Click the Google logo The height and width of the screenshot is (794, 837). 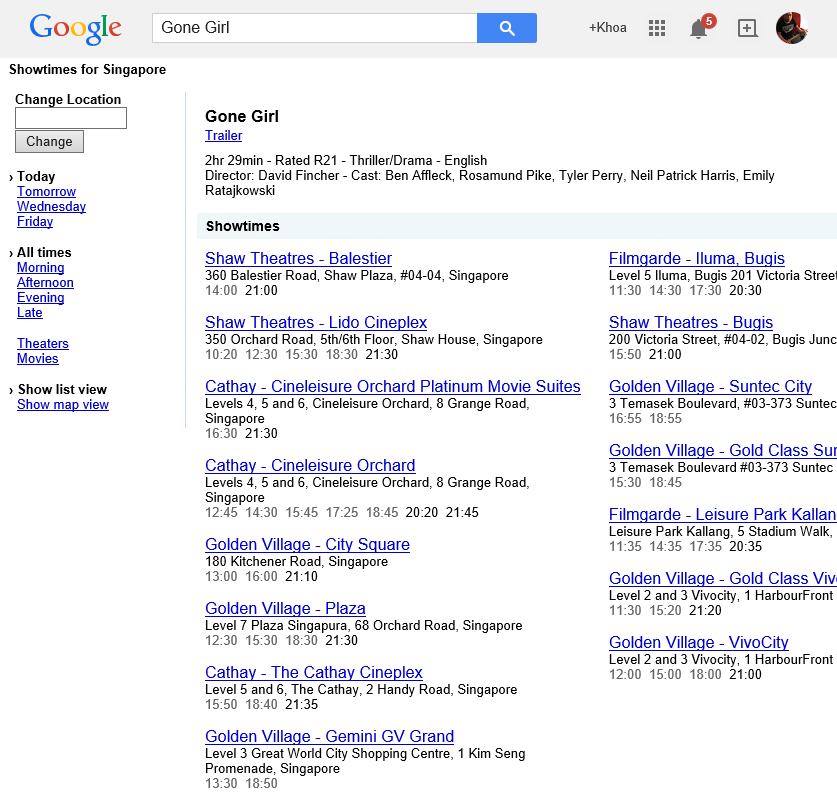tap(75, 28)
